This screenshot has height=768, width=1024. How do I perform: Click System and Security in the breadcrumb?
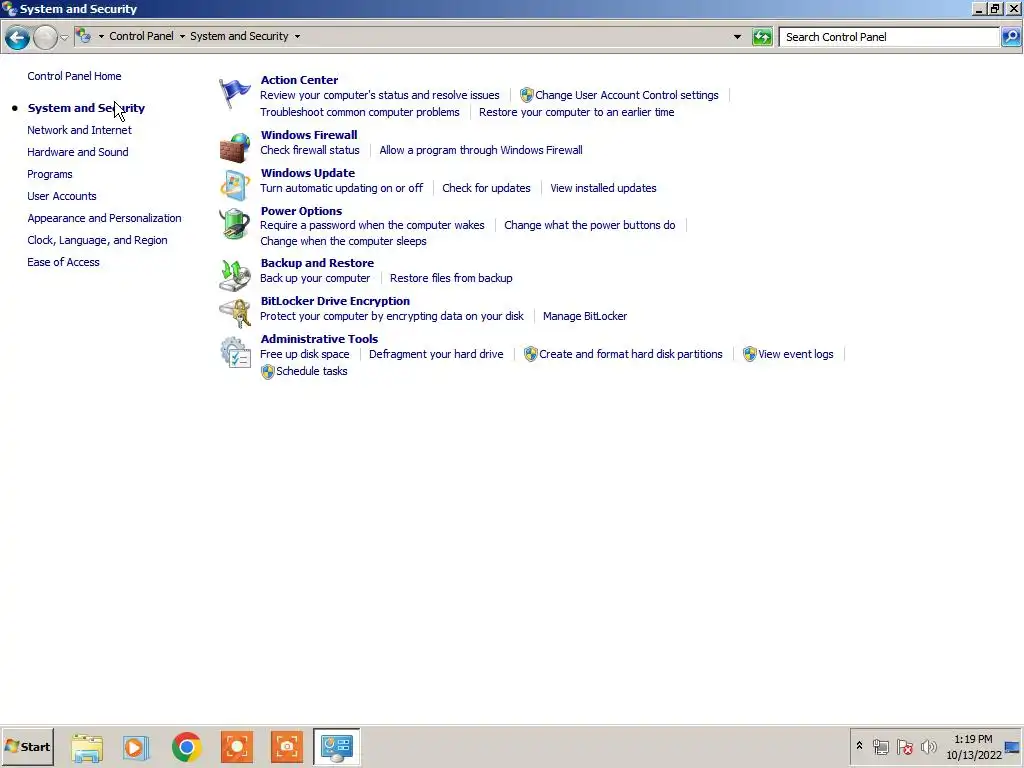(x=239, y=36)
